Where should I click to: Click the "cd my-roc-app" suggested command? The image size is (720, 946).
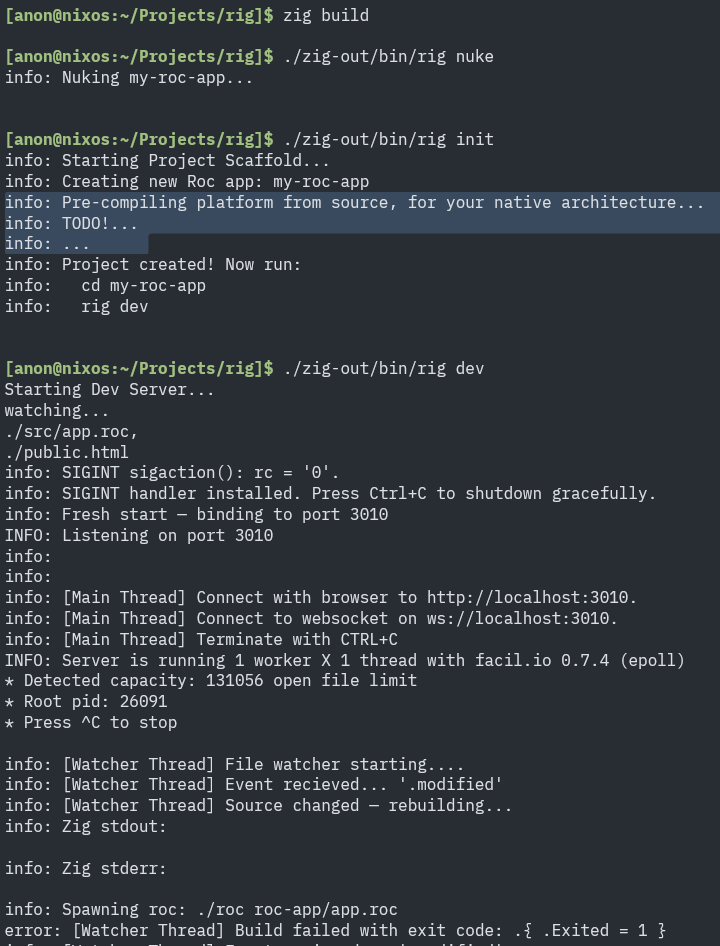click(x=143, y=286)
